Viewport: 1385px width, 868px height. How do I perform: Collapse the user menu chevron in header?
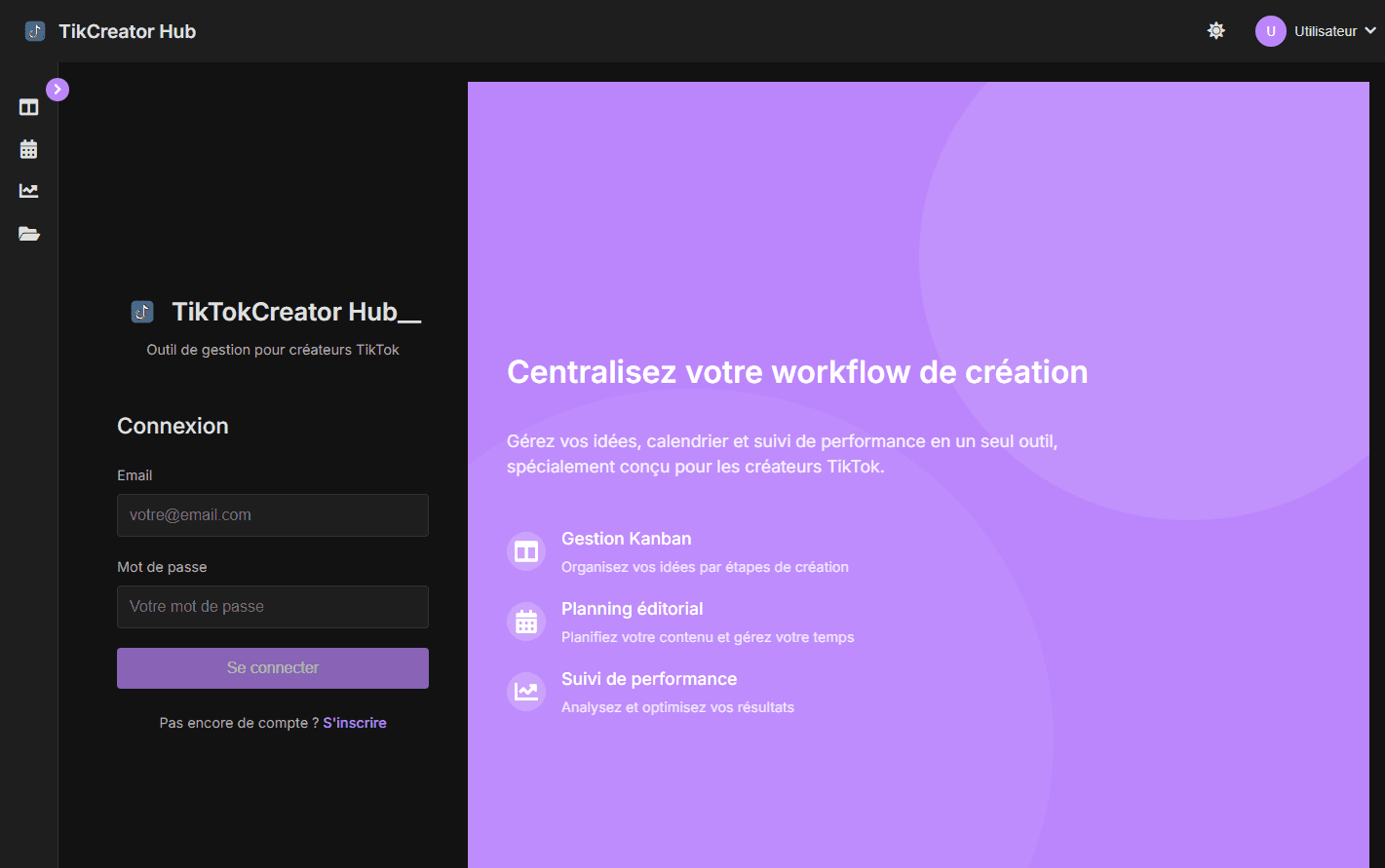(x=1371, y=30)
